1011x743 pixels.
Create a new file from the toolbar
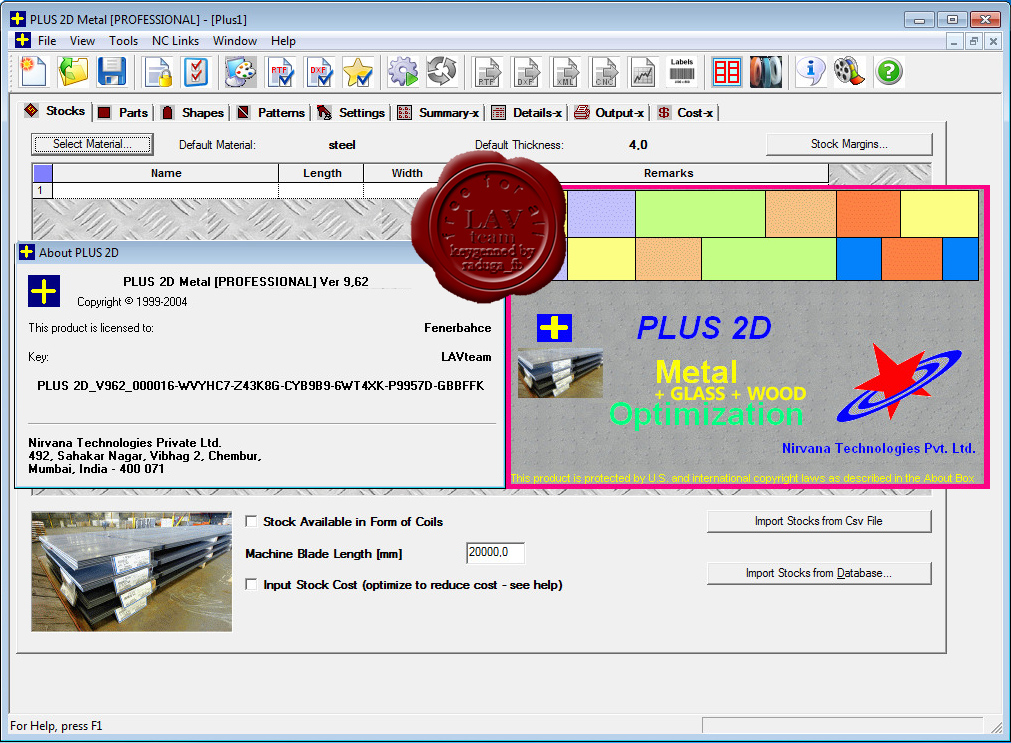(x=34, y=72)
